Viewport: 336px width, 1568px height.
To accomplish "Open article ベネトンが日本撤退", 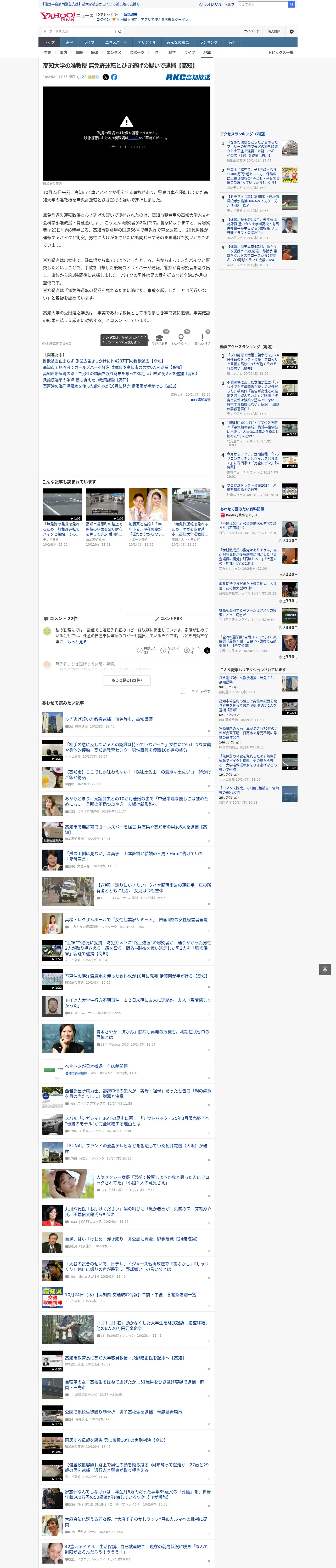I will 96,1067.
